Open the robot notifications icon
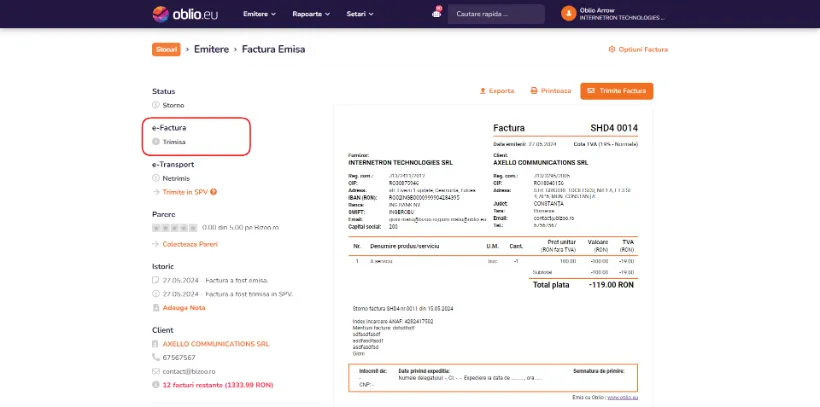The height and width of the screenshot is (407, 820). [x=437, y=13]
